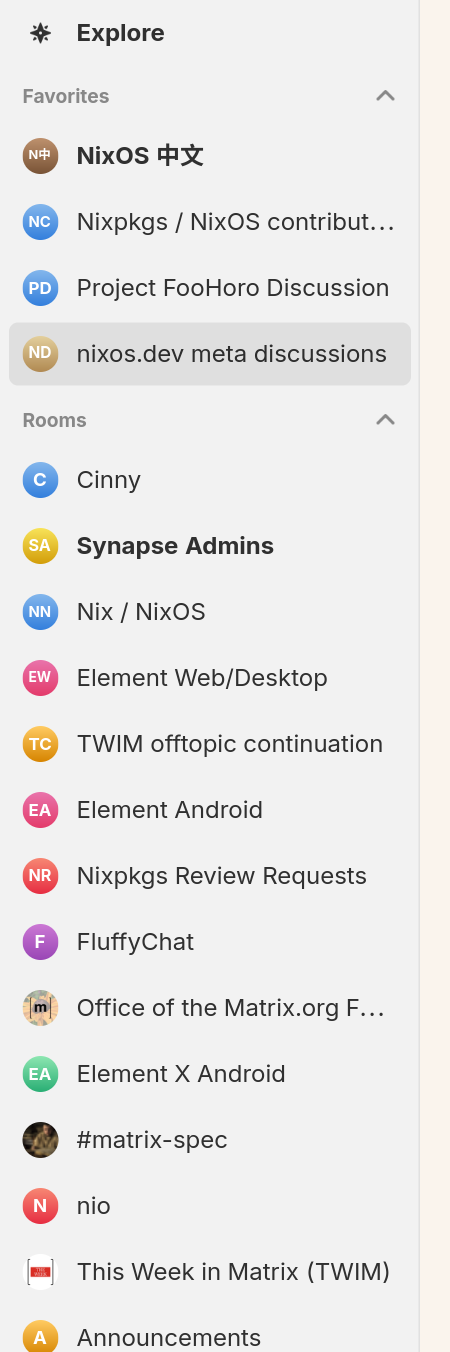Screen dimensions: 450x1352
Task: Click the Office of the Matrix.org avatar
Action: pos(40,1008)
